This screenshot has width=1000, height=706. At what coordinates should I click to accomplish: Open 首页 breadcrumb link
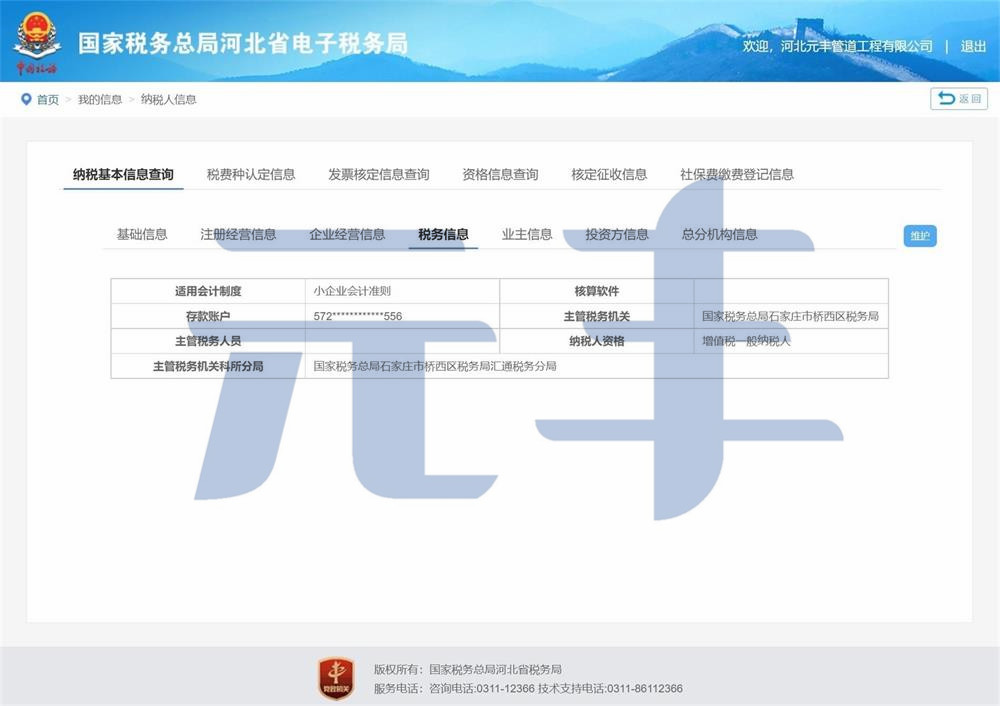tap(48, 99)
